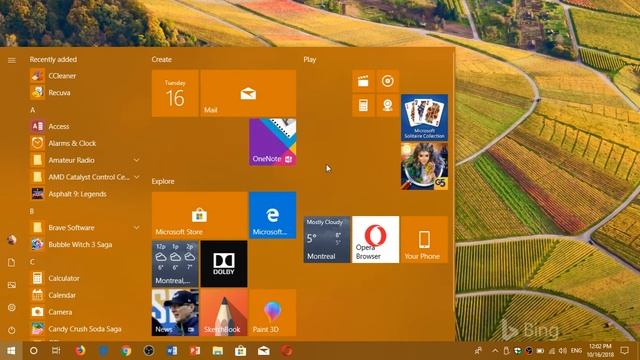Open Task View on the taskbar
Image resolution: width=640 pixels, height=360 pixels.
tap(56, 351)
